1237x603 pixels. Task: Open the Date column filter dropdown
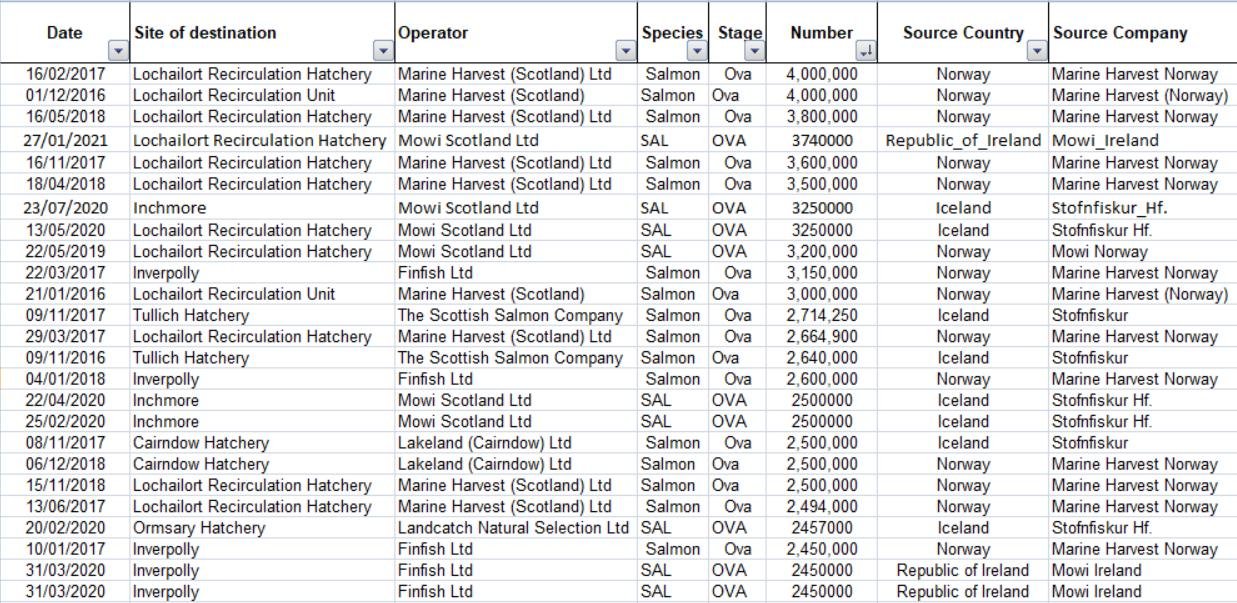(119, 51)
